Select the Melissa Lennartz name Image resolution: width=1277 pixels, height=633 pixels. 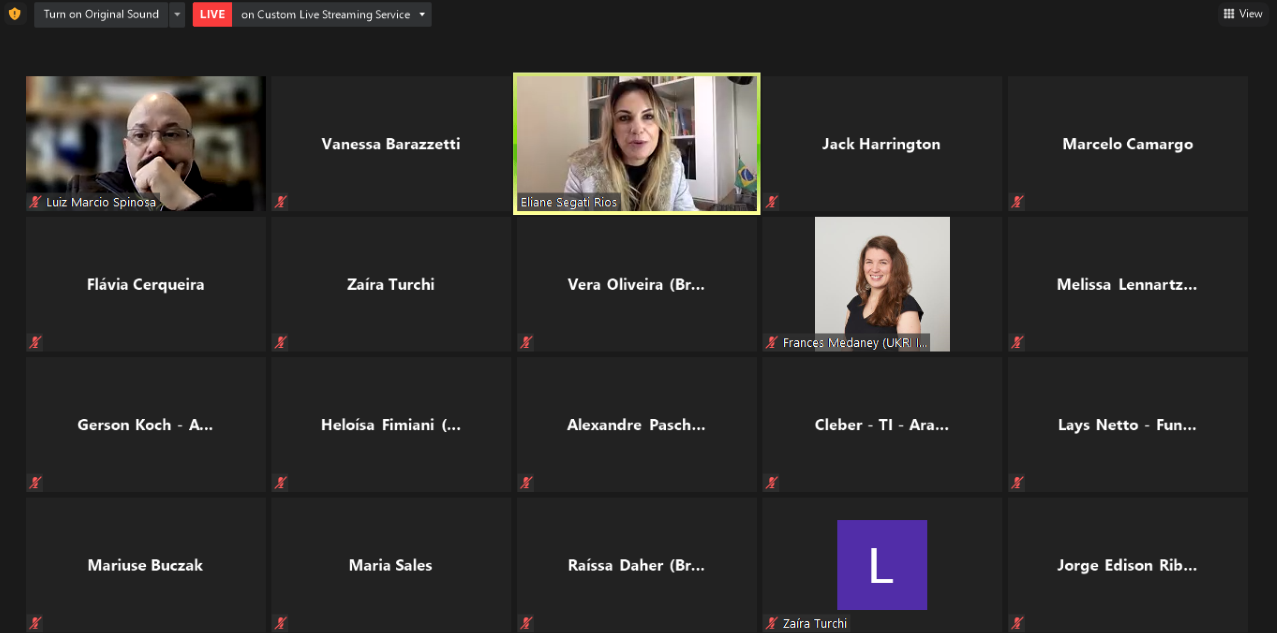point(1127,284)
